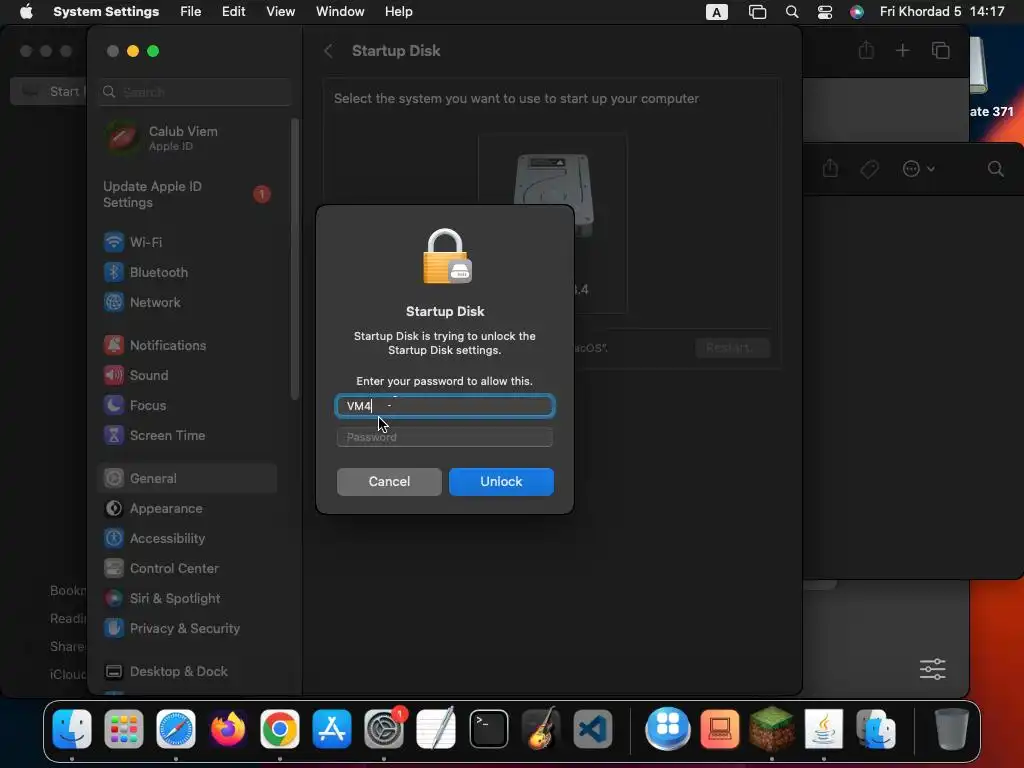The height and width of the screenshot is (768, 1024).
Task: Open the System Settings menu
Action: [106, 12]
